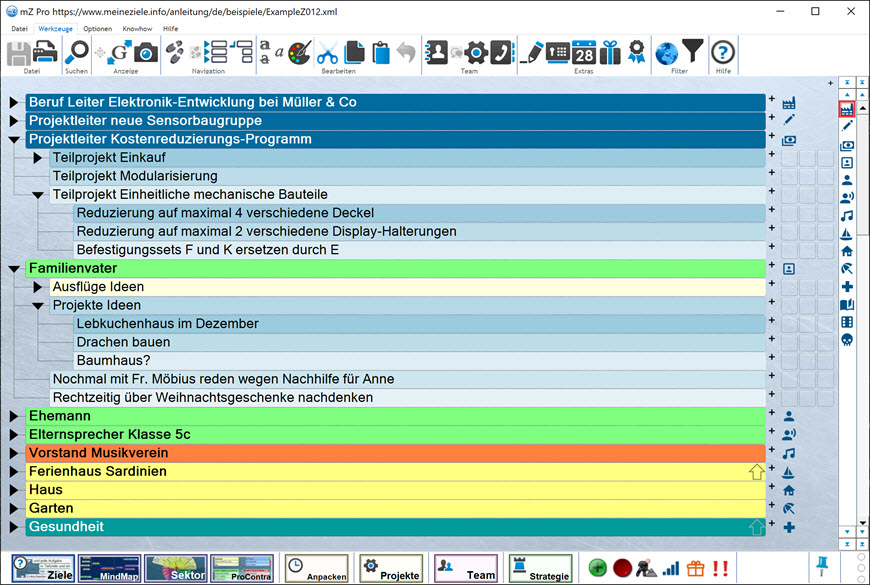The height and width of the screenshot is (585, 870).
Task: Switch to the MindMap view button
Action: pyautogui.click(x=109, y=569)
